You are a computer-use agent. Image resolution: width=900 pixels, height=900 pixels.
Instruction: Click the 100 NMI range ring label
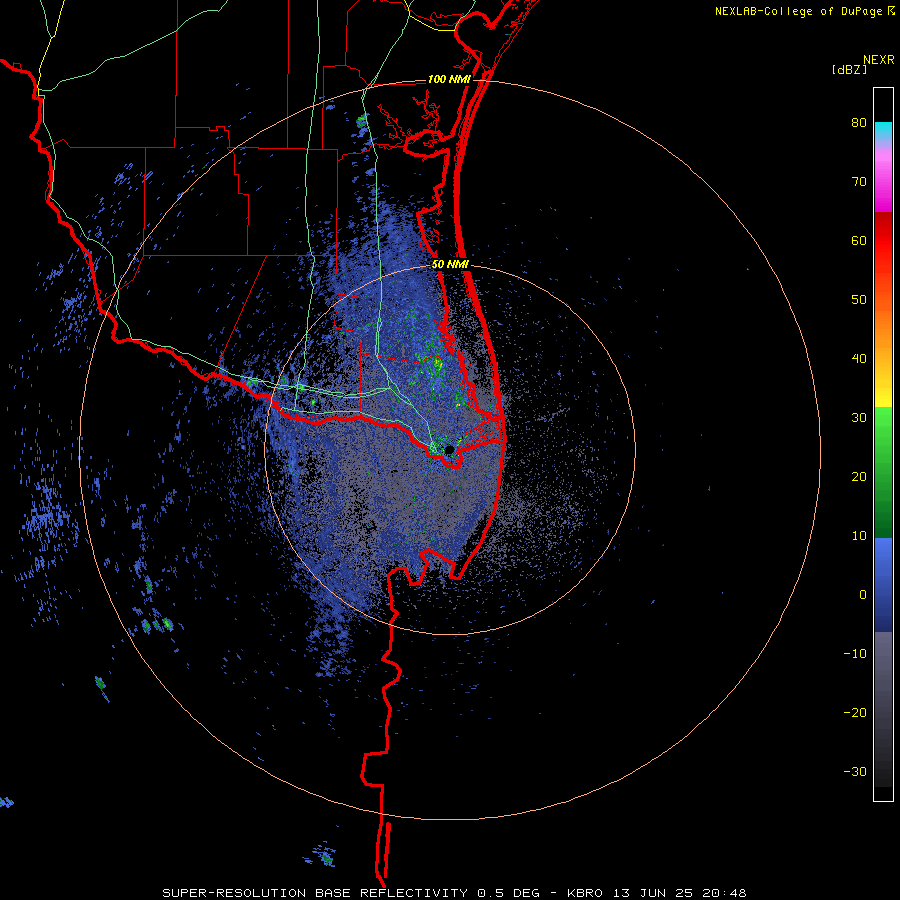[x=449, y=79]
